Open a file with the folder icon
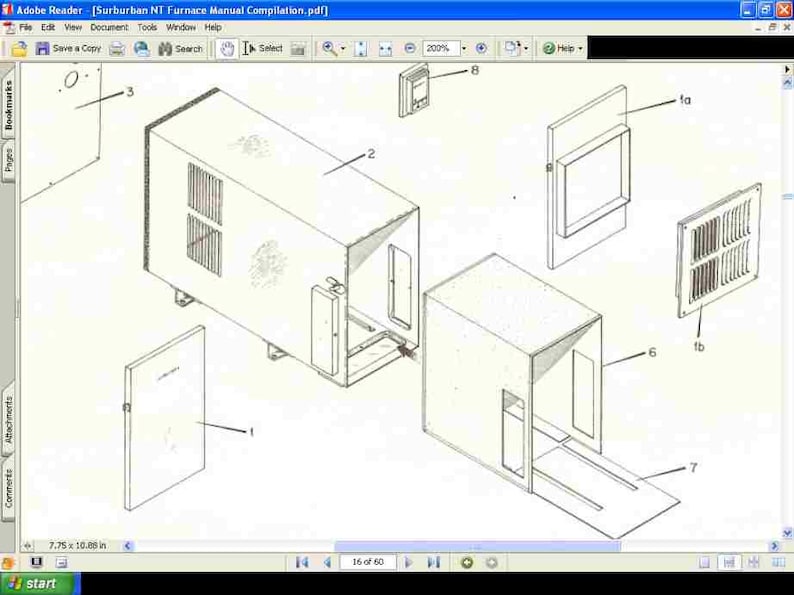 [x=19, y=49]
